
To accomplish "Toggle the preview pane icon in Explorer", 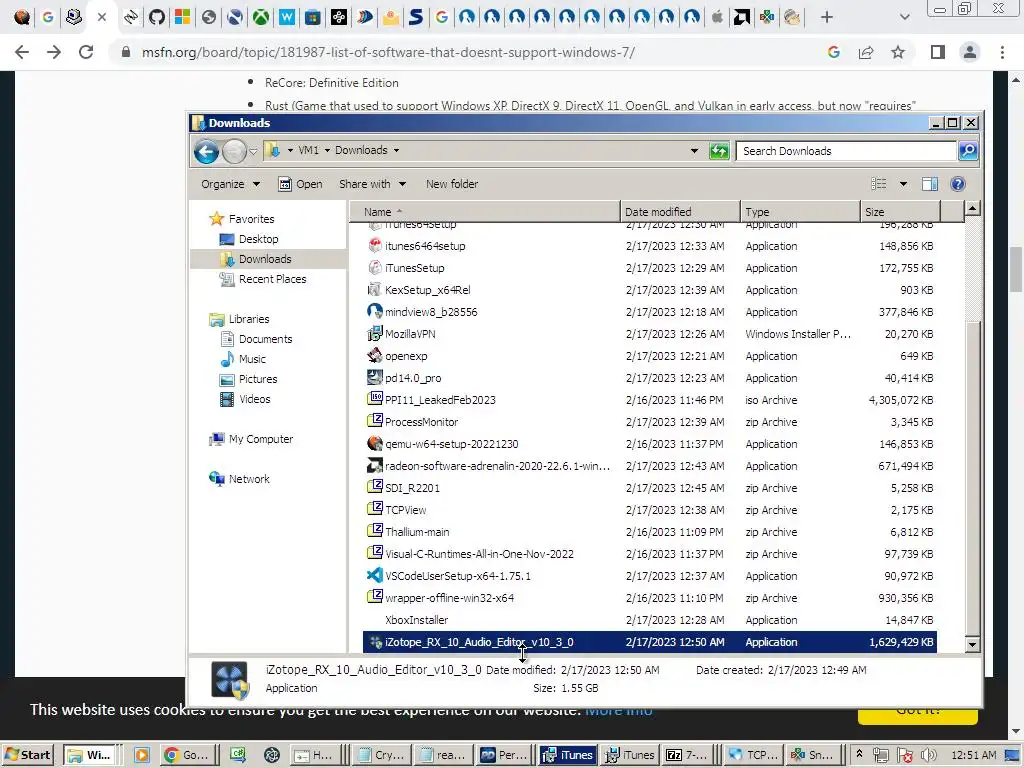I will (x=930, y=184).
